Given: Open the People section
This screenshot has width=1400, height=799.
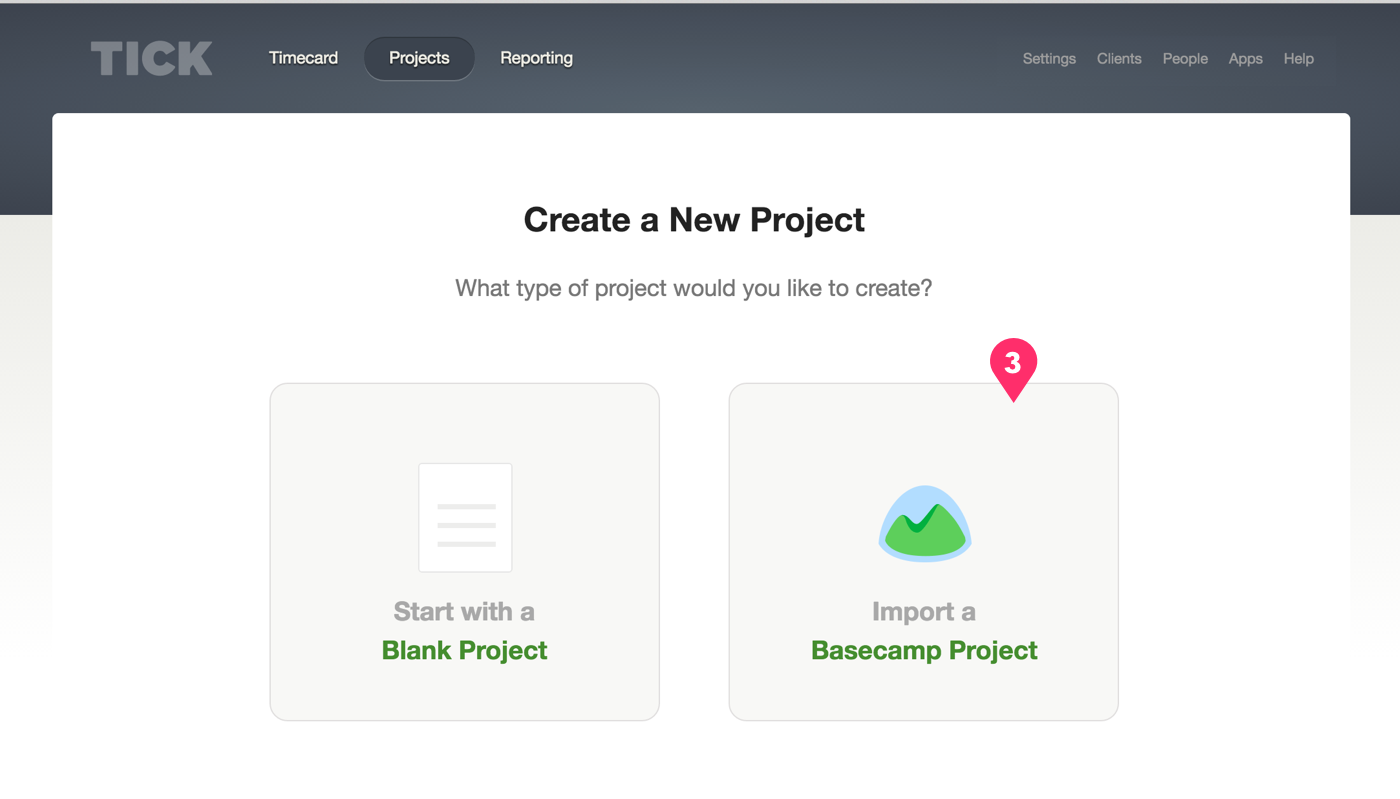Looking at the screenshot, I should 1185,59.
